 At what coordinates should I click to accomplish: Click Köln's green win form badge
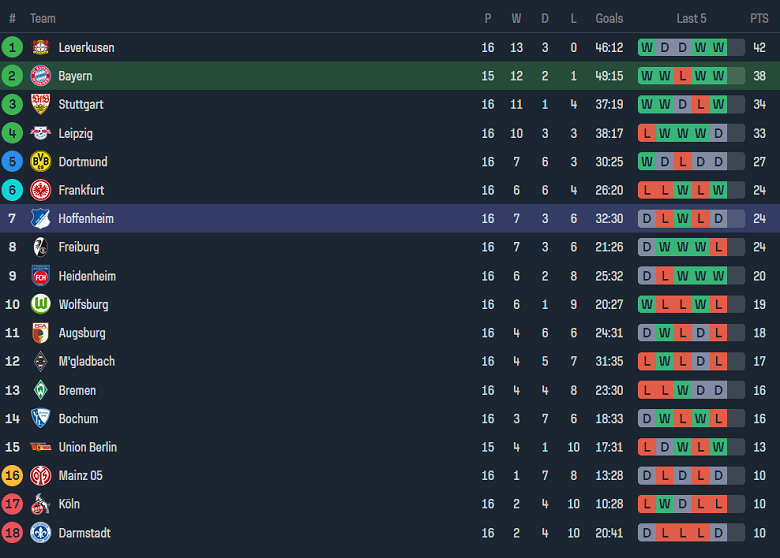[665, 505]
